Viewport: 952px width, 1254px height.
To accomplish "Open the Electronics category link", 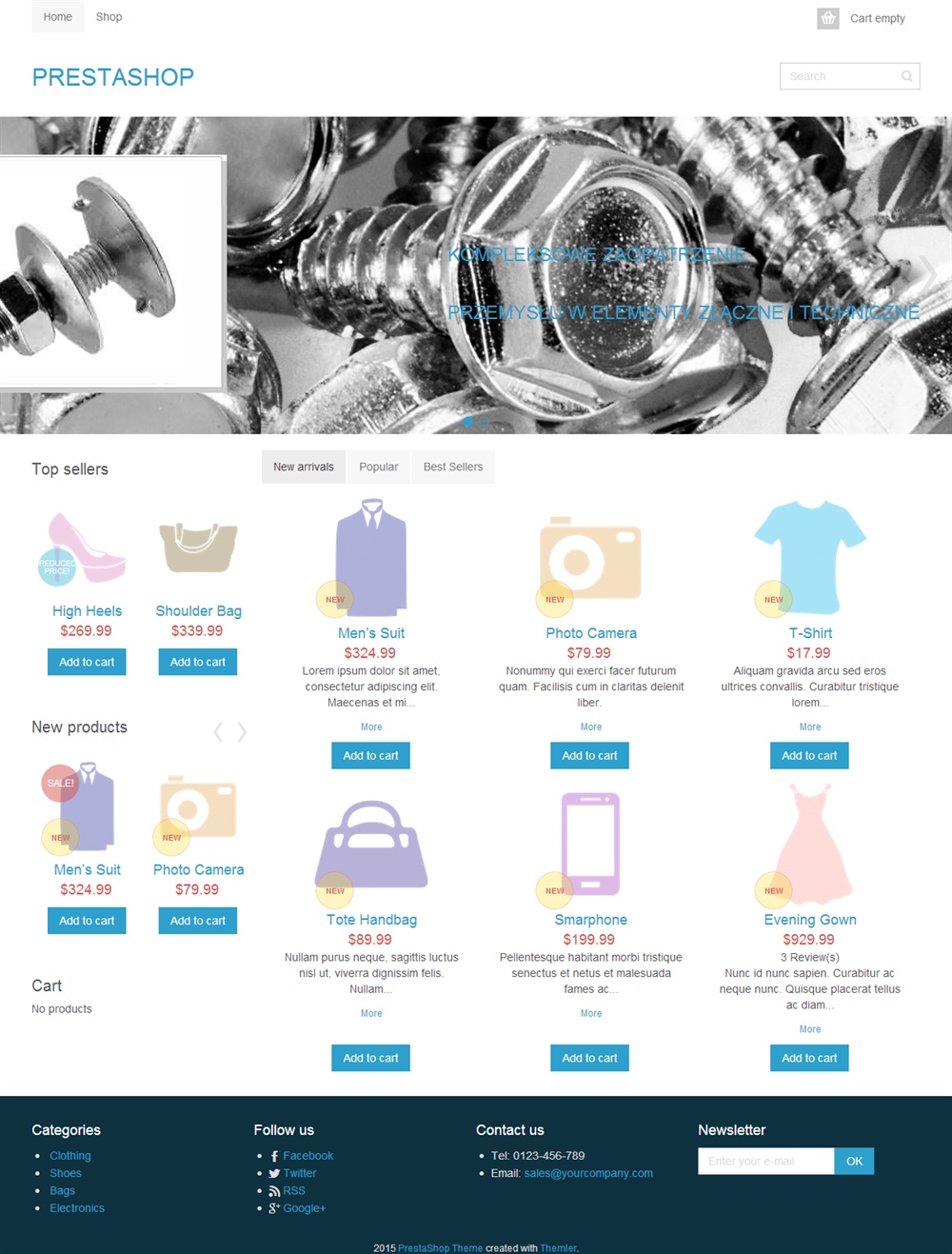I will click(x=77, y=1208).
